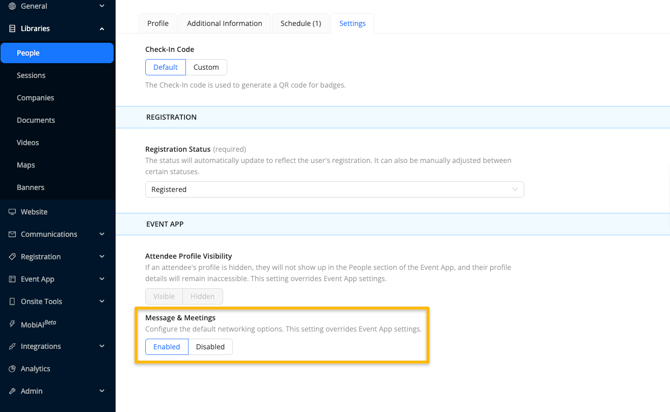Click the Event App icon

[x=12, y=279]
